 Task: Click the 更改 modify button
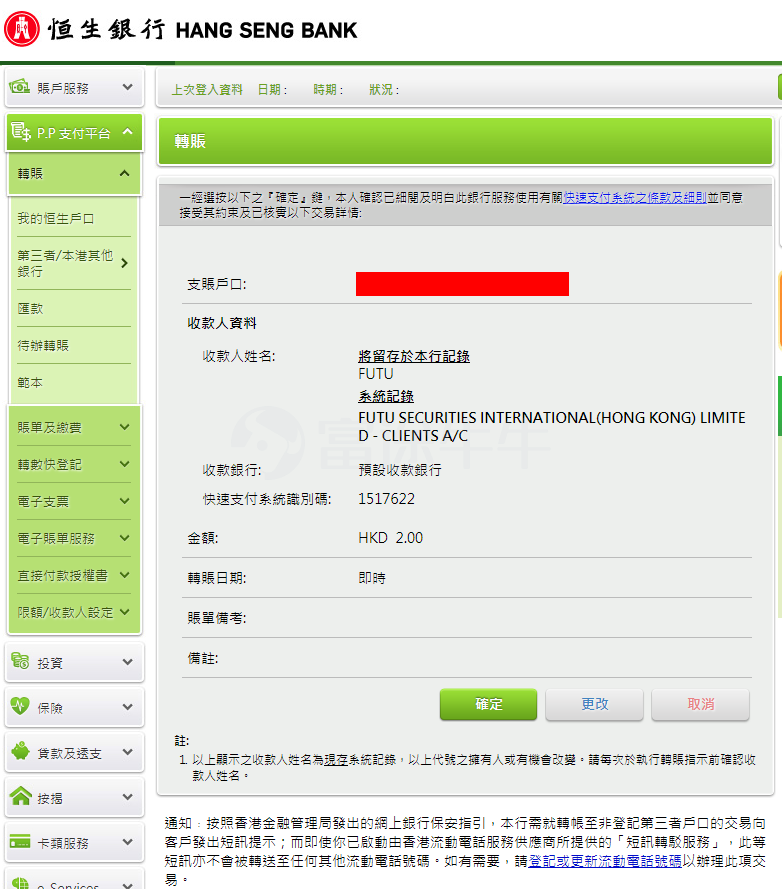pyautogui.click(x=594, y=704)
